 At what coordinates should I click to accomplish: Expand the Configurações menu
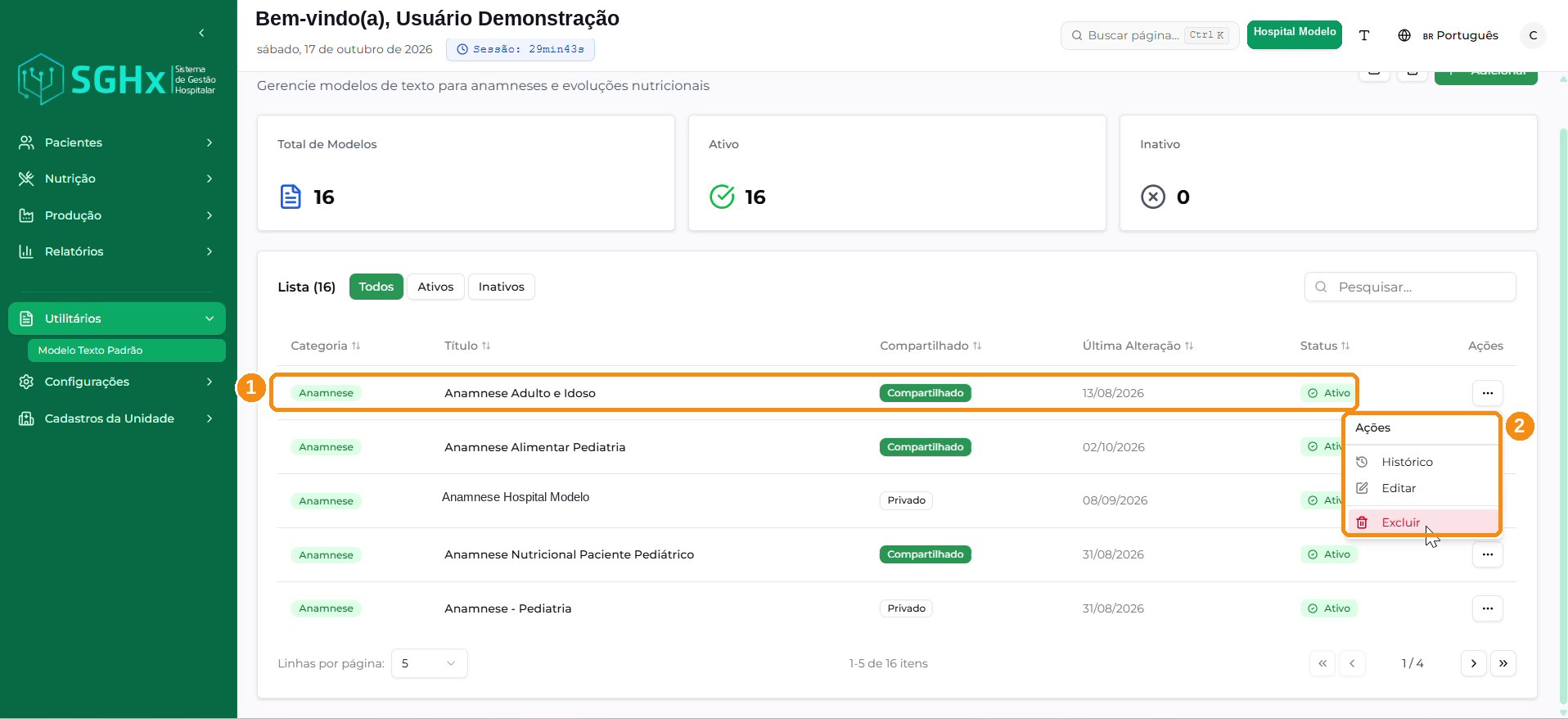[117, 382]
